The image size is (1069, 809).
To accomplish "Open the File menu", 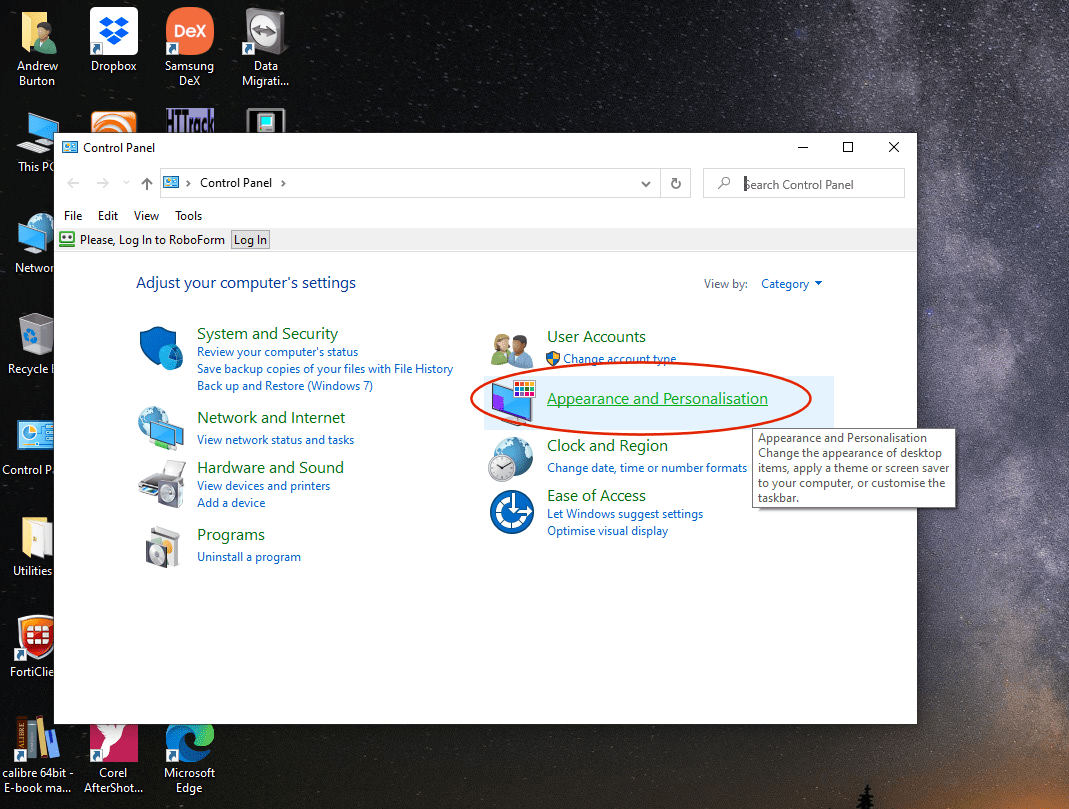I will coord(73,216).
